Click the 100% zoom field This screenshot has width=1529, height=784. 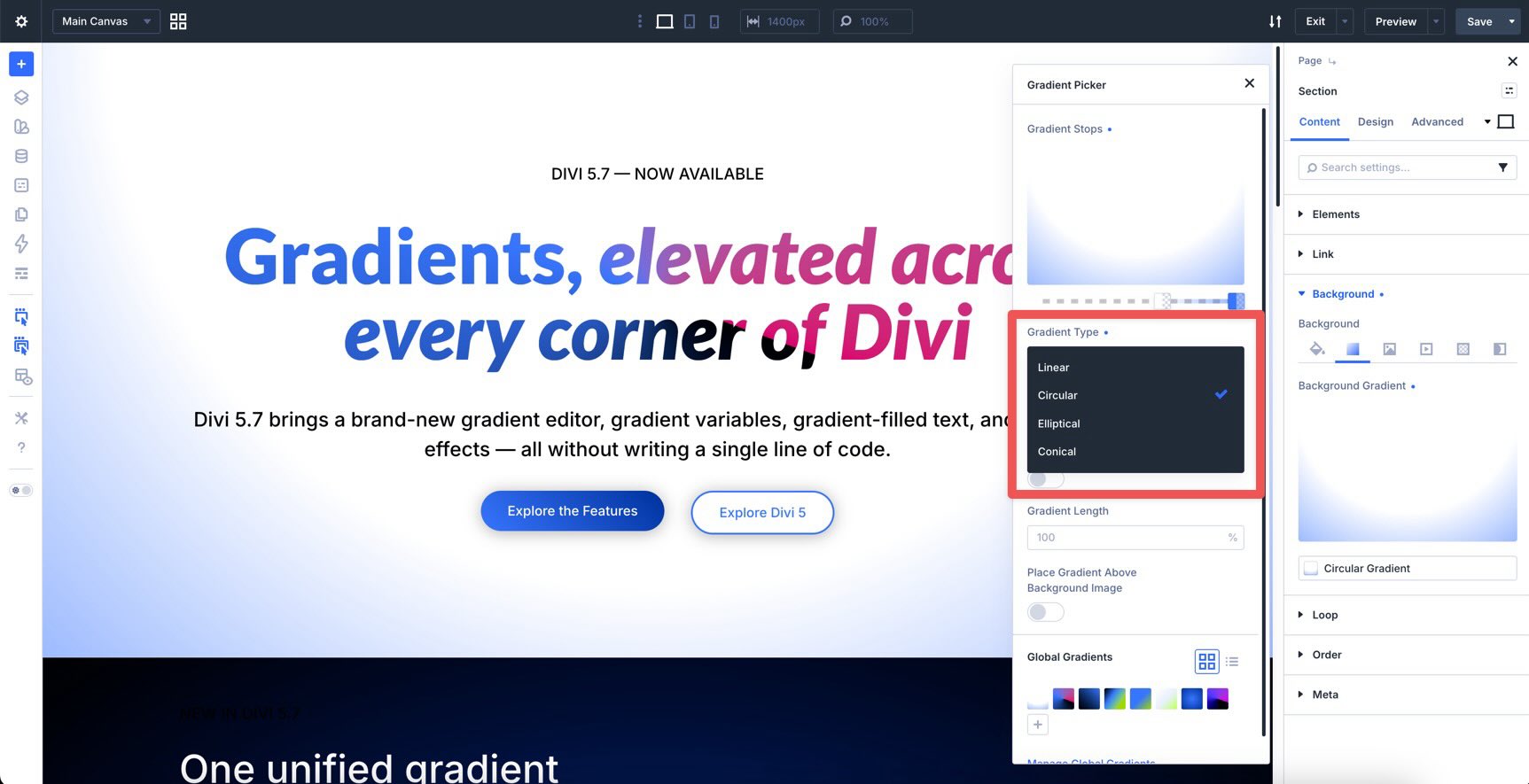click(872, 21)
